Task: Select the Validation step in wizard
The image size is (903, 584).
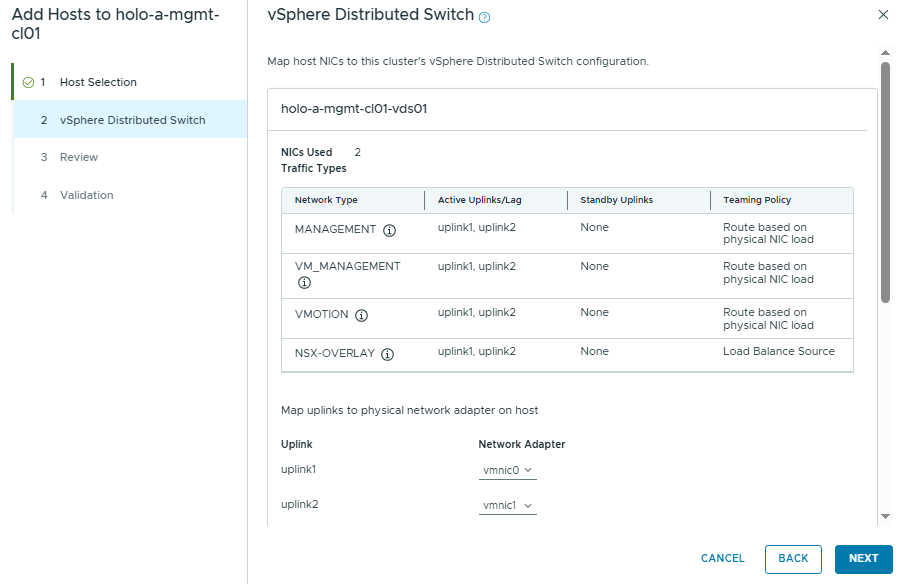Action: (86, 195)
